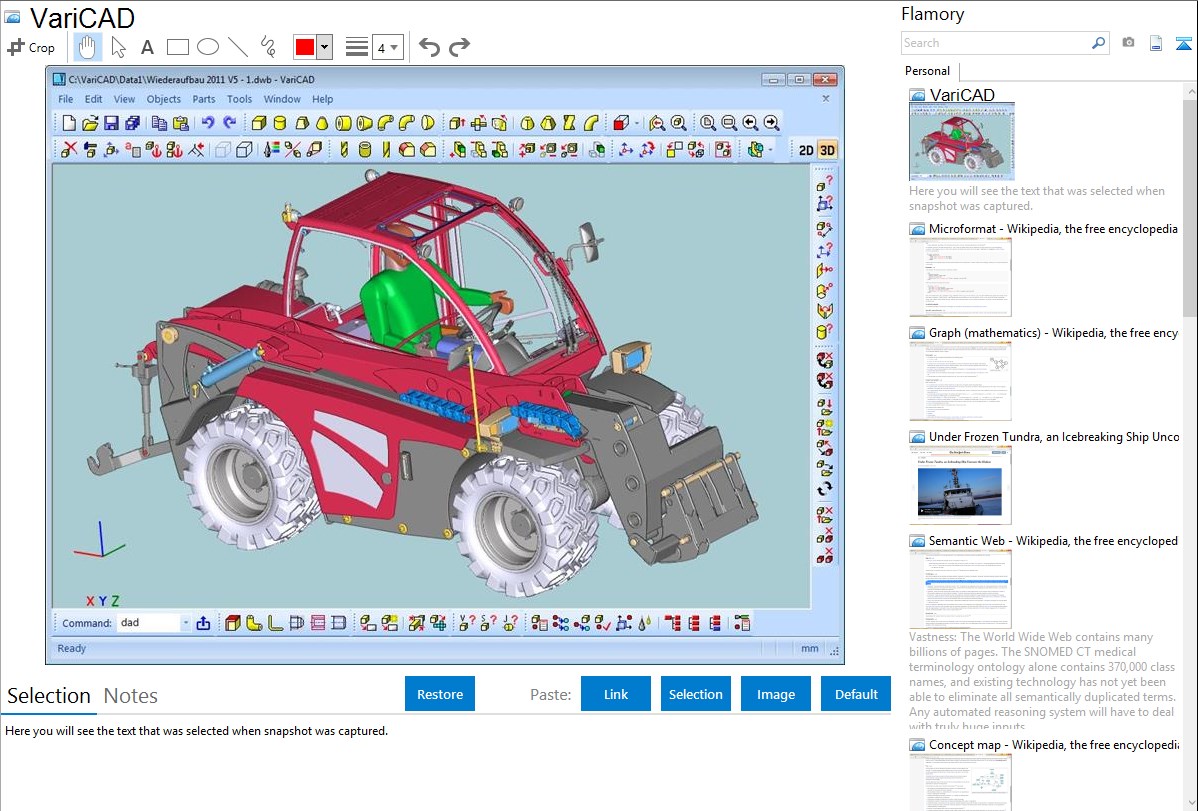Choose the freehand scribble tool
The width and height of the screenshot is (1198, 811).
click(x=268, y=47)
